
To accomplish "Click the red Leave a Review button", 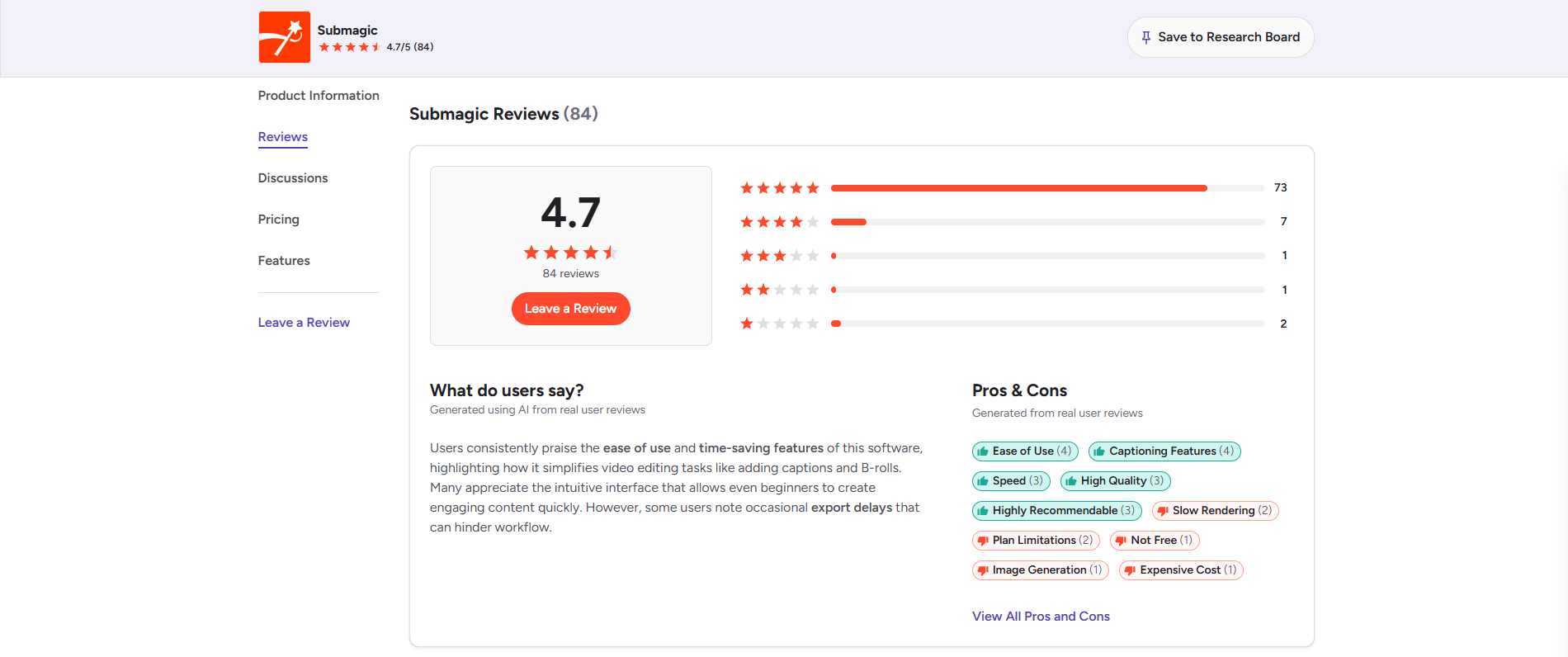I will point(571,309).
